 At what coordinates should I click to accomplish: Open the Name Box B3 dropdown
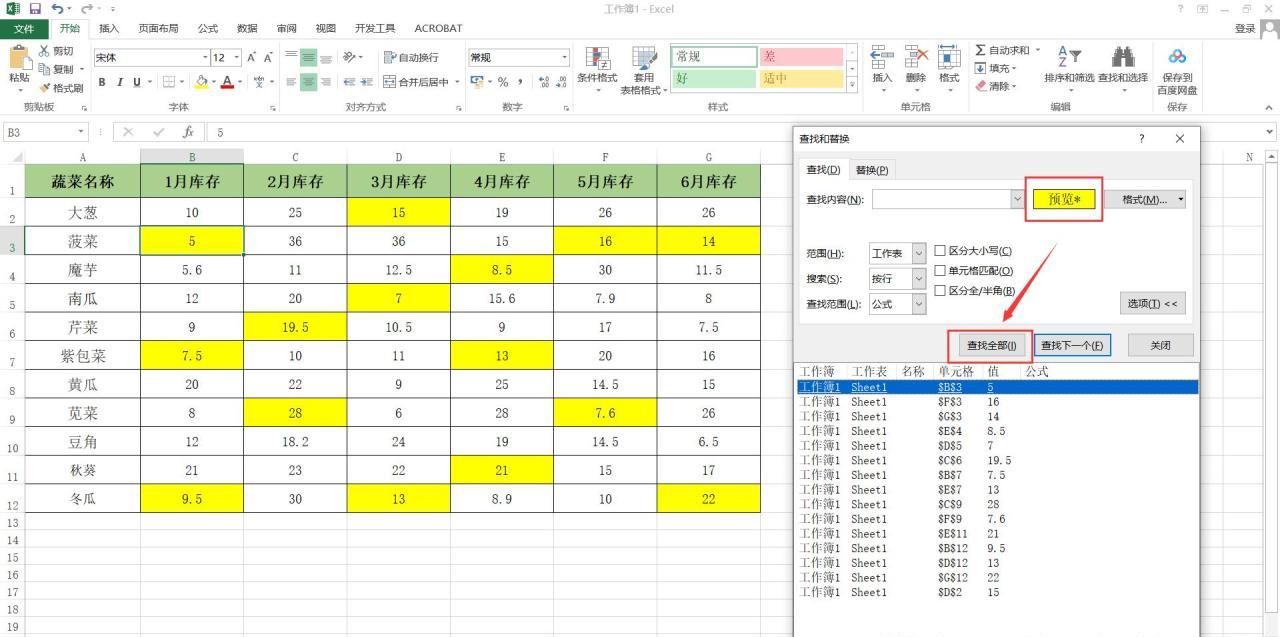pos(81,132)
